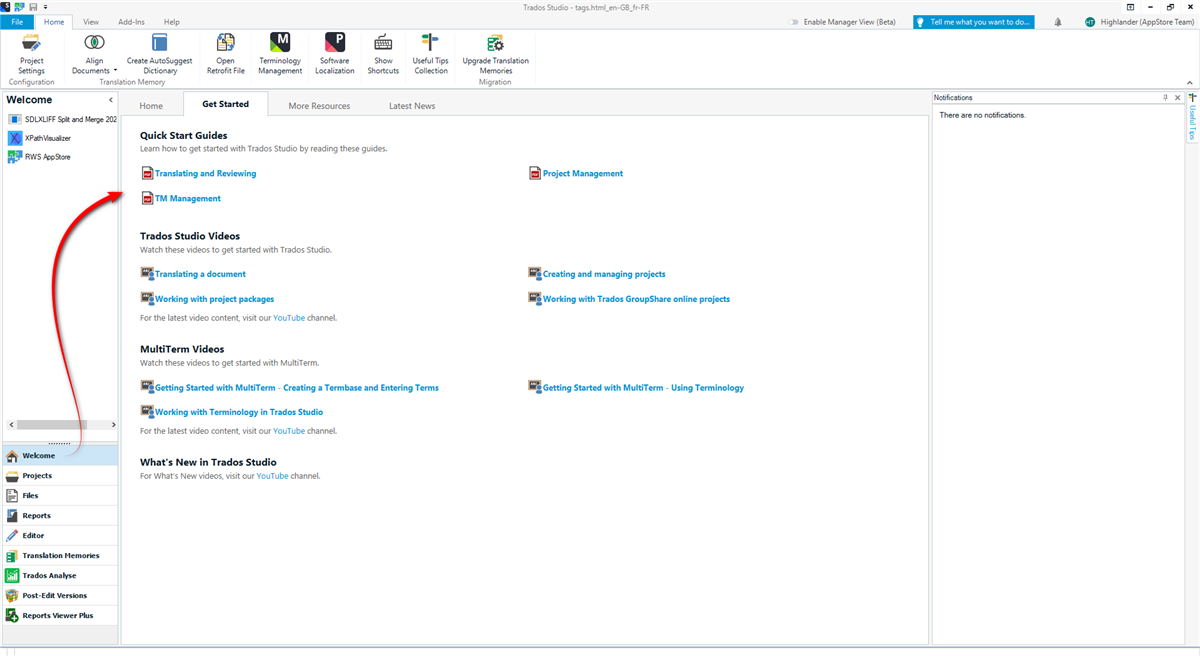Open the quick access toolbar dropdown
Viewport: 1200px width, 656px height.
(x=45, y=6)
